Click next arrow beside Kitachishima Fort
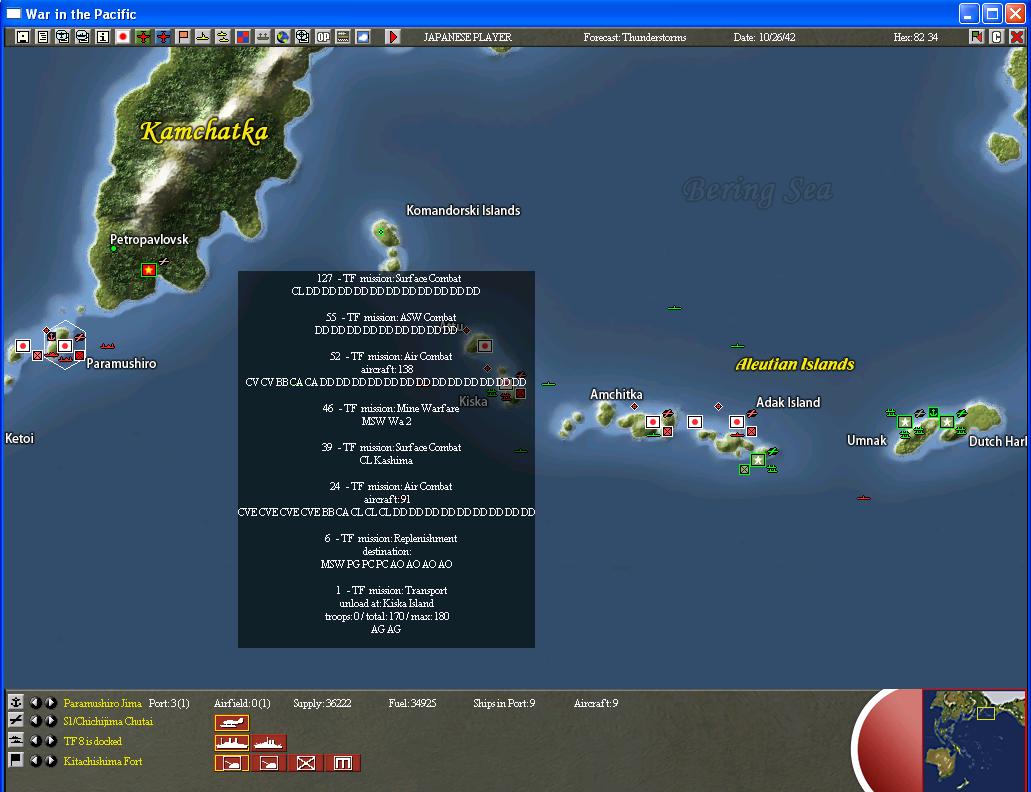 pos(51,760)
